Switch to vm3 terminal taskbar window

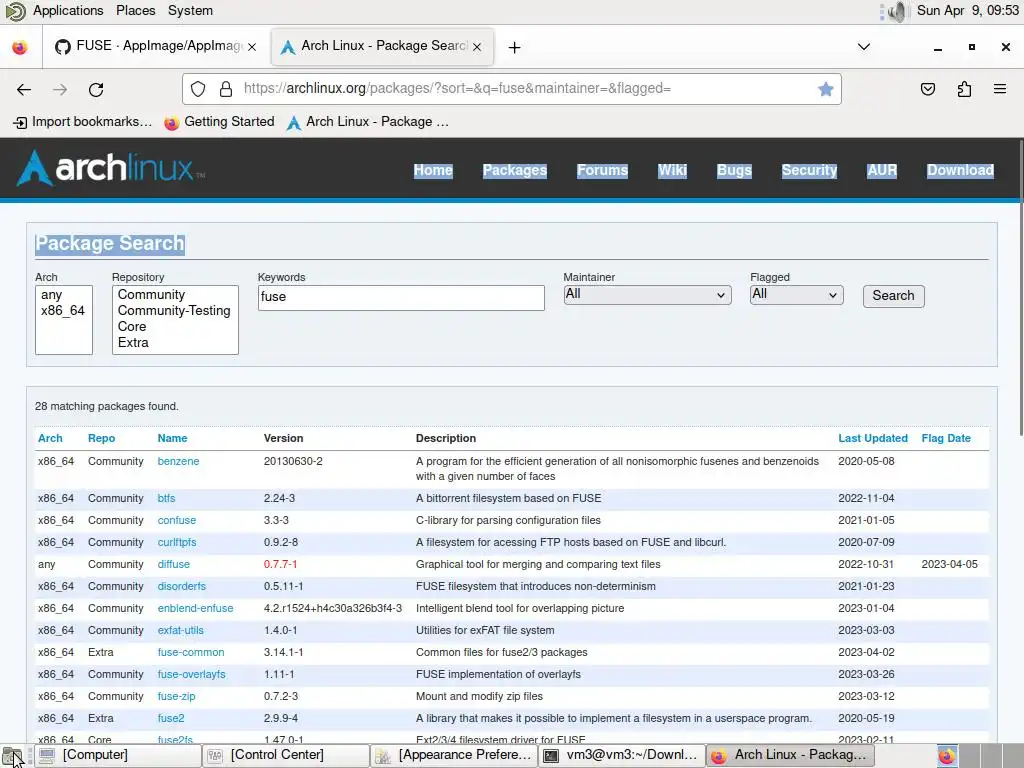[621, 755]
